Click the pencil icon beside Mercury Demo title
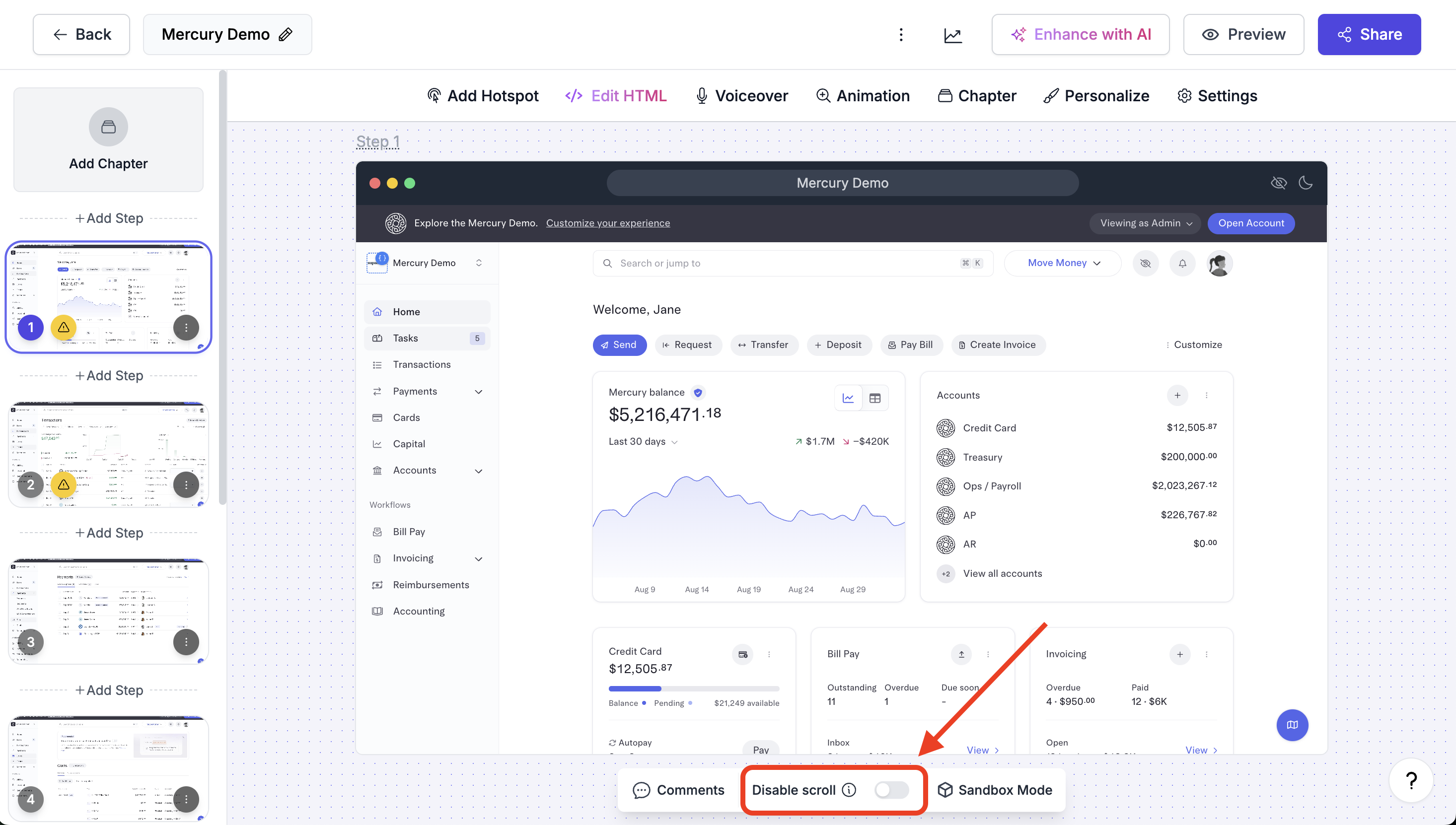1456x825 pixels. 286,35
